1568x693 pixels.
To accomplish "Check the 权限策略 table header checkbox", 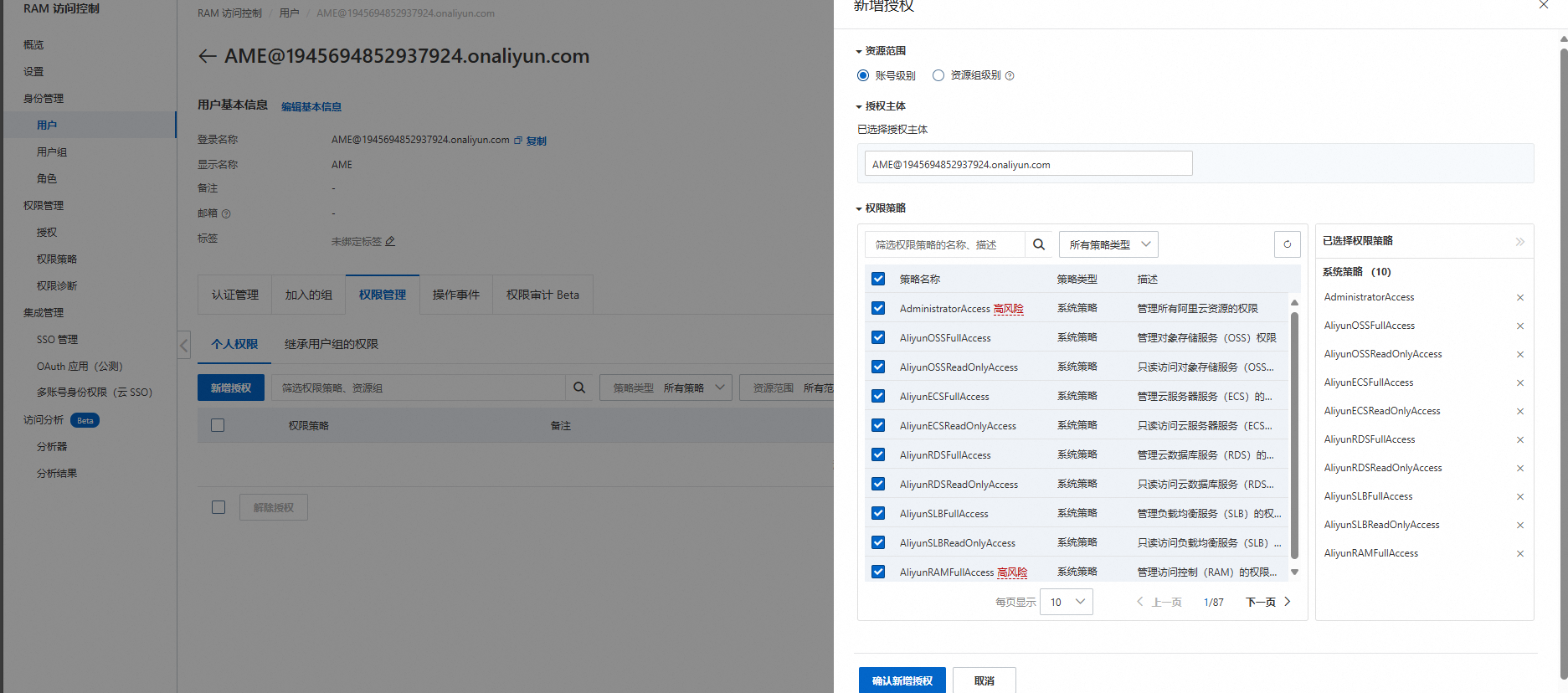I will click(x=218, y=425).
